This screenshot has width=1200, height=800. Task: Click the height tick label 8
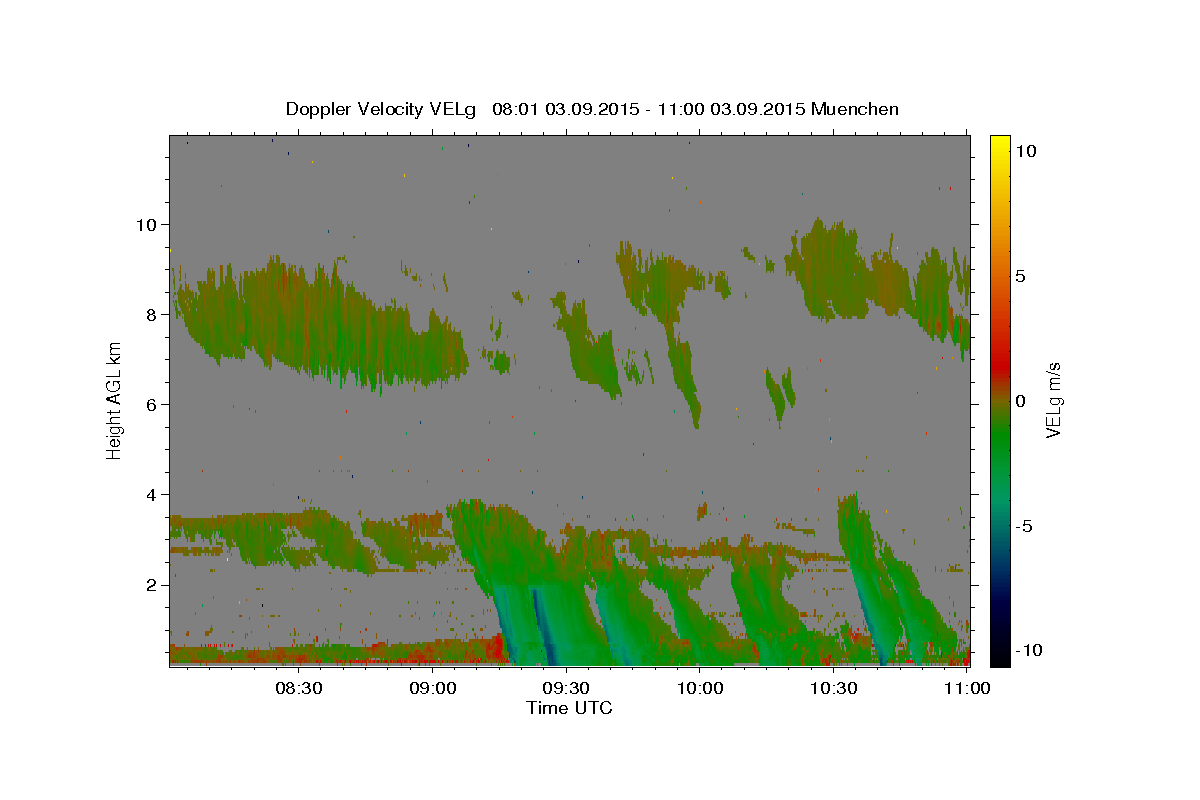[151, 314]
